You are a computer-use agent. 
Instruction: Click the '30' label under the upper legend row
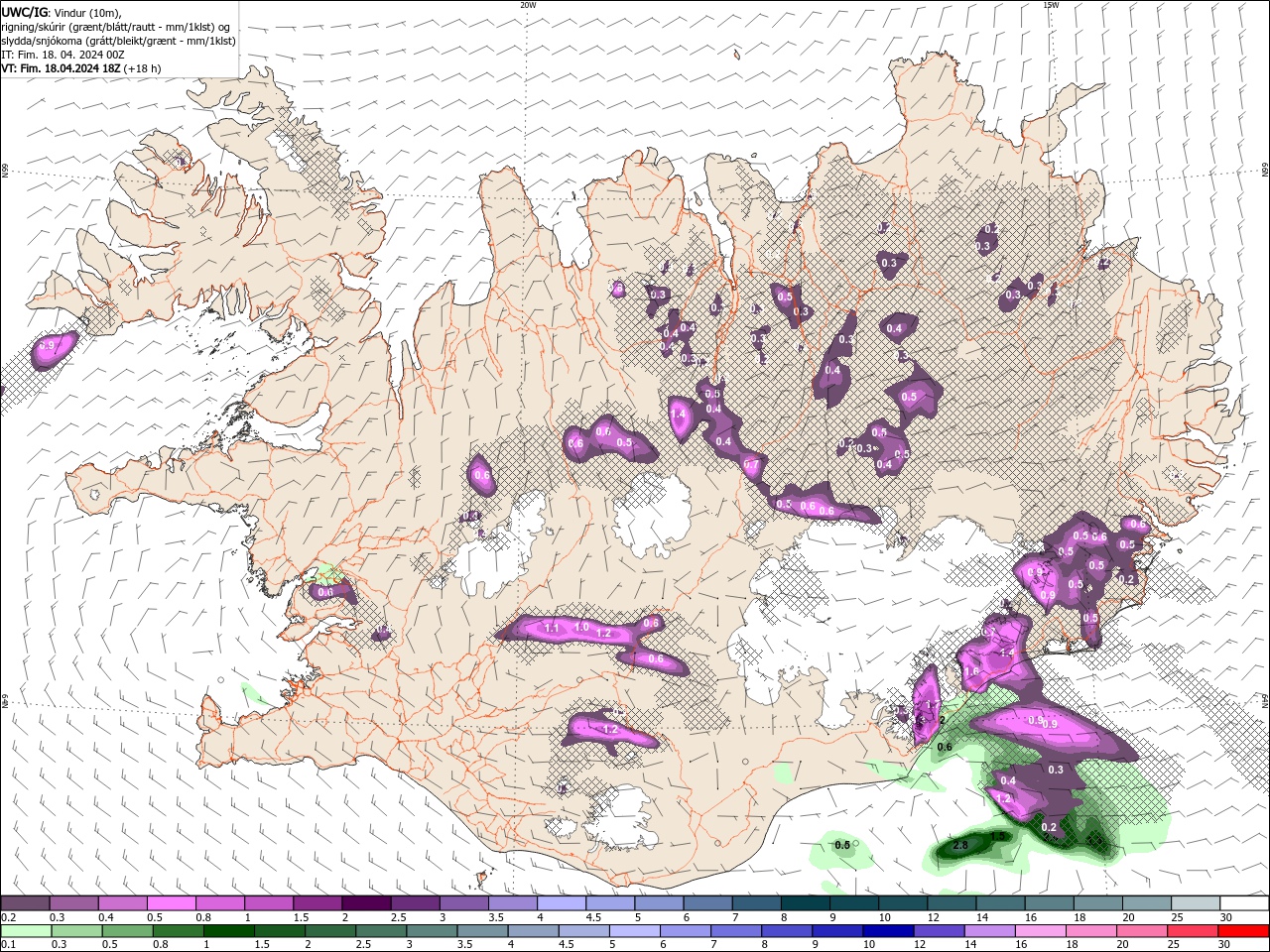pyautogui.click(x=1225, y=917)
